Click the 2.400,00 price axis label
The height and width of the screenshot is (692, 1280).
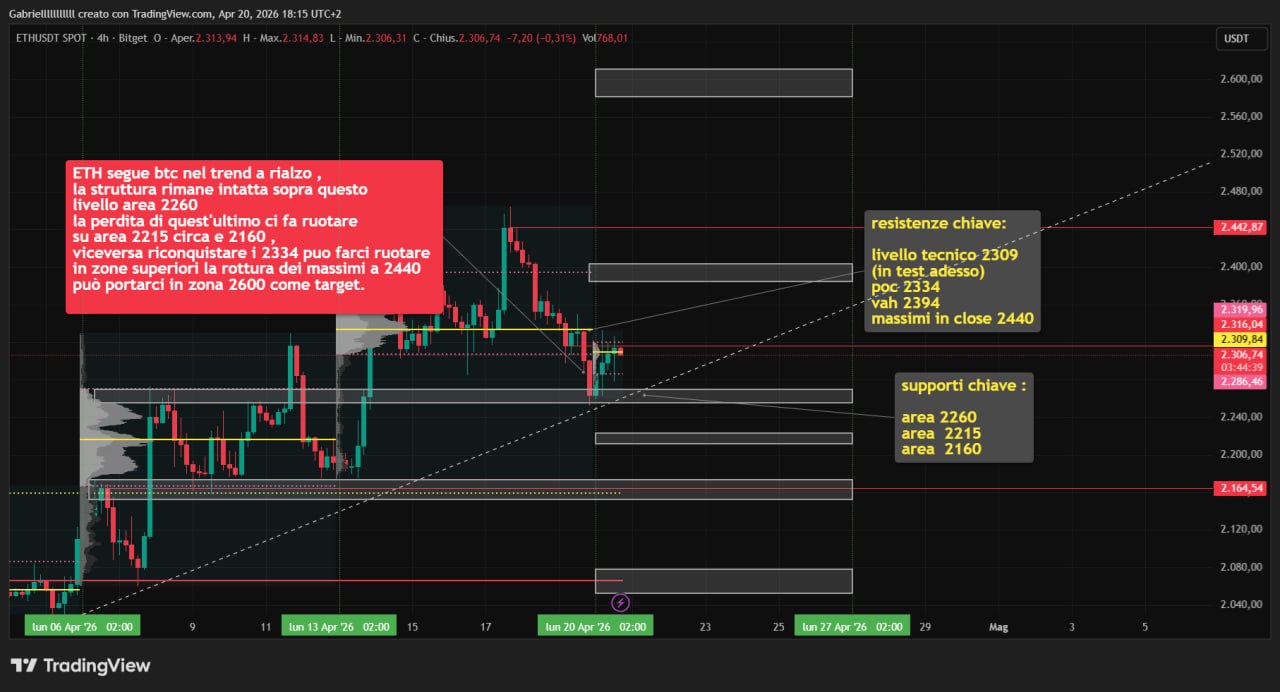click(x=1240, y=266)
